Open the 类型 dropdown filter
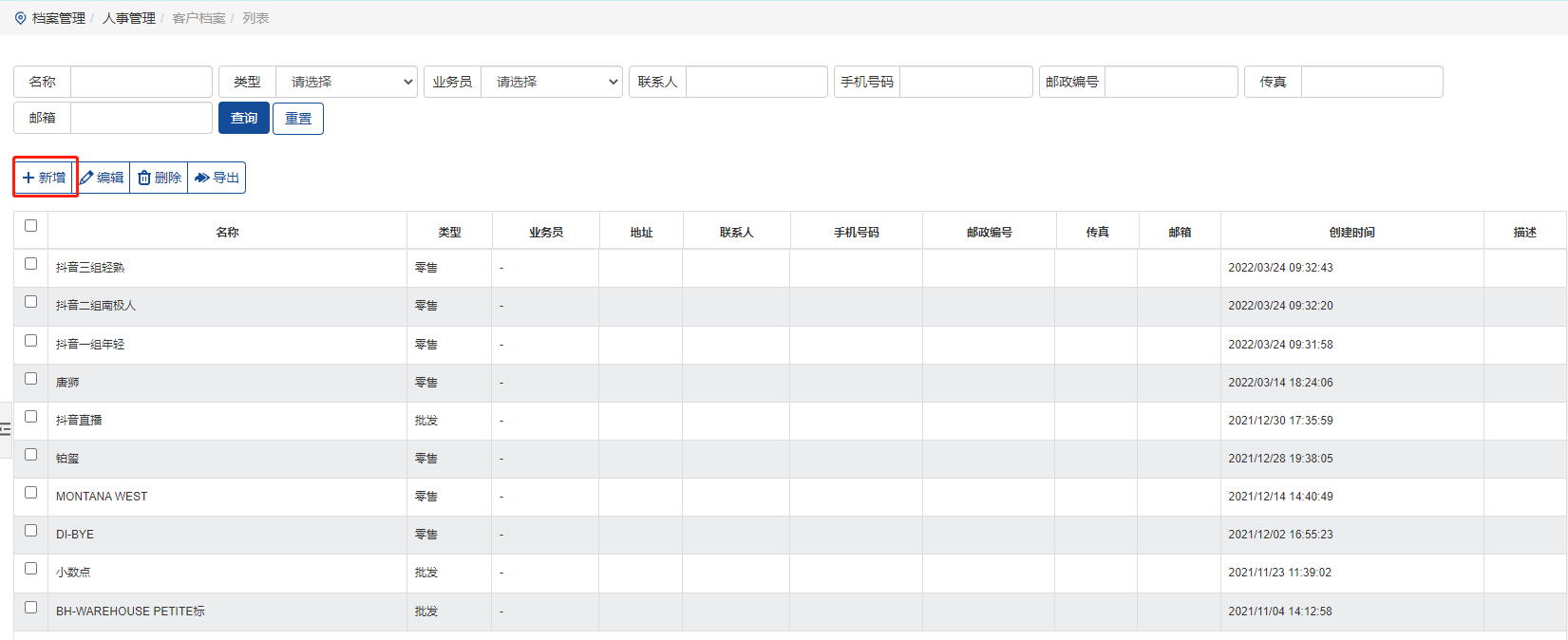 tap(347, 82)
